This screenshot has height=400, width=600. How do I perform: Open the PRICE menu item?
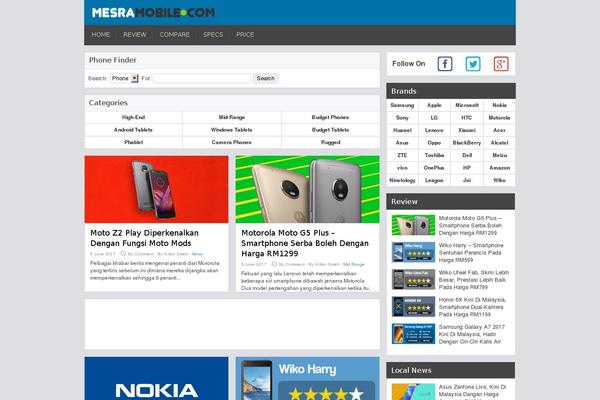tap(245, 34)
